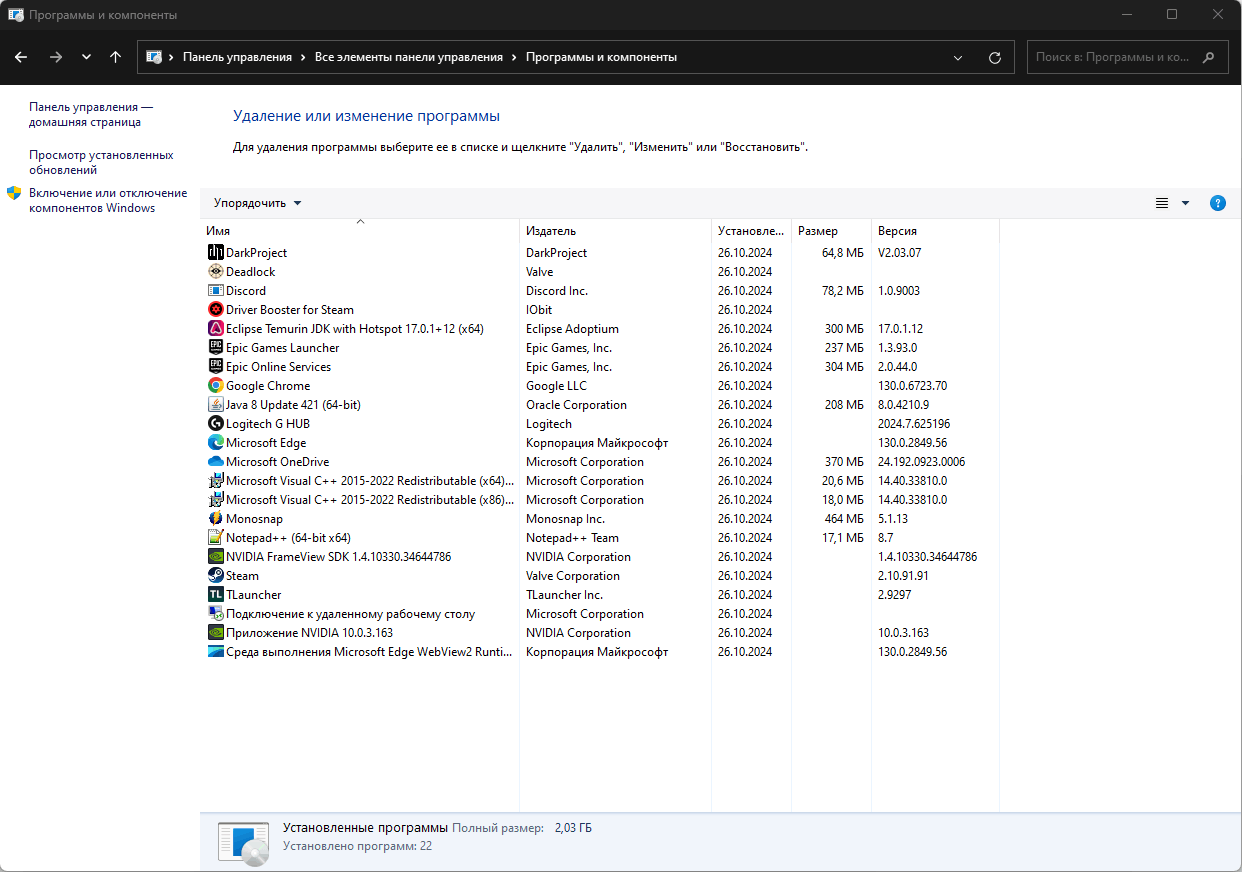Sort by the Установлено column header
The width and height of the screenshot is (1242, 872).
pyautogui.click(x=751, y=231)
